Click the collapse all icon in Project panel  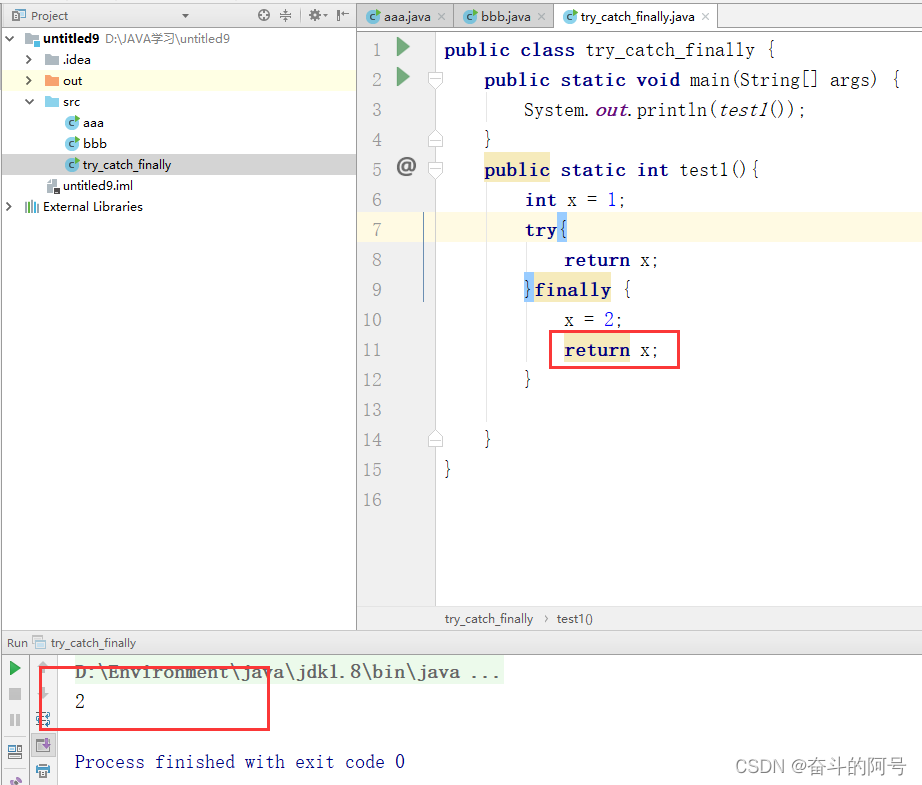point(285,15)
